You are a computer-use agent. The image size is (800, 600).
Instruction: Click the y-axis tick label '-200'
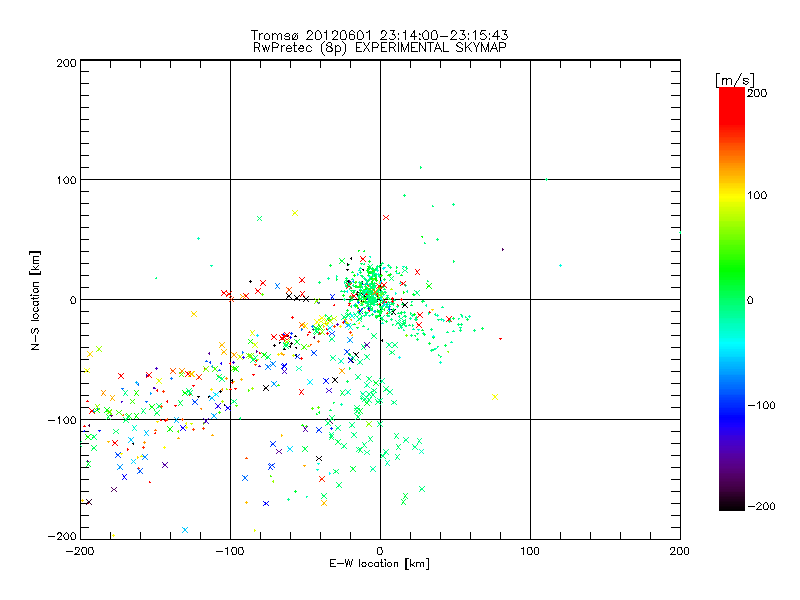pyautogui.click(x=62, y=536)
